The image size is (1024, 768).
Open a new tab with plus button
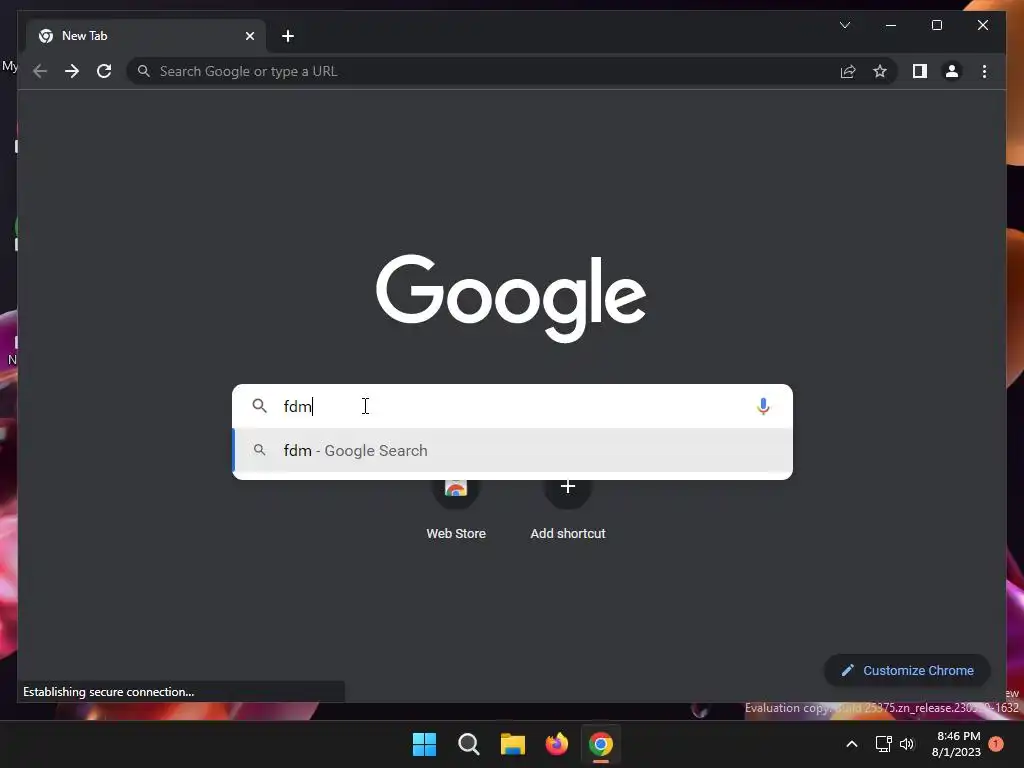click(288, 36)
